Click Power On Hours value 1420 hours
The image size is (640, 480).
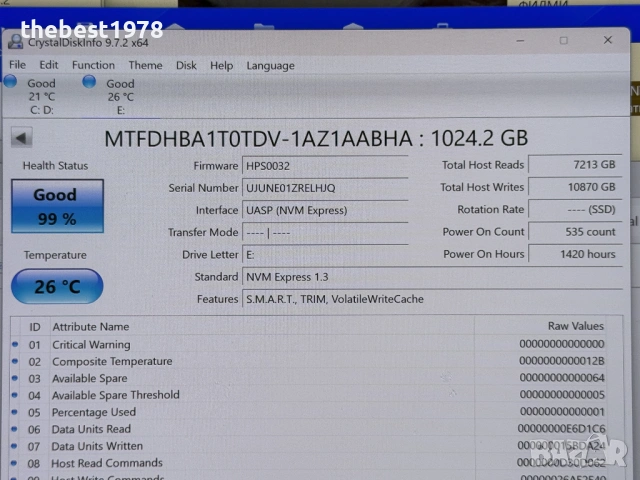(575, 254)
